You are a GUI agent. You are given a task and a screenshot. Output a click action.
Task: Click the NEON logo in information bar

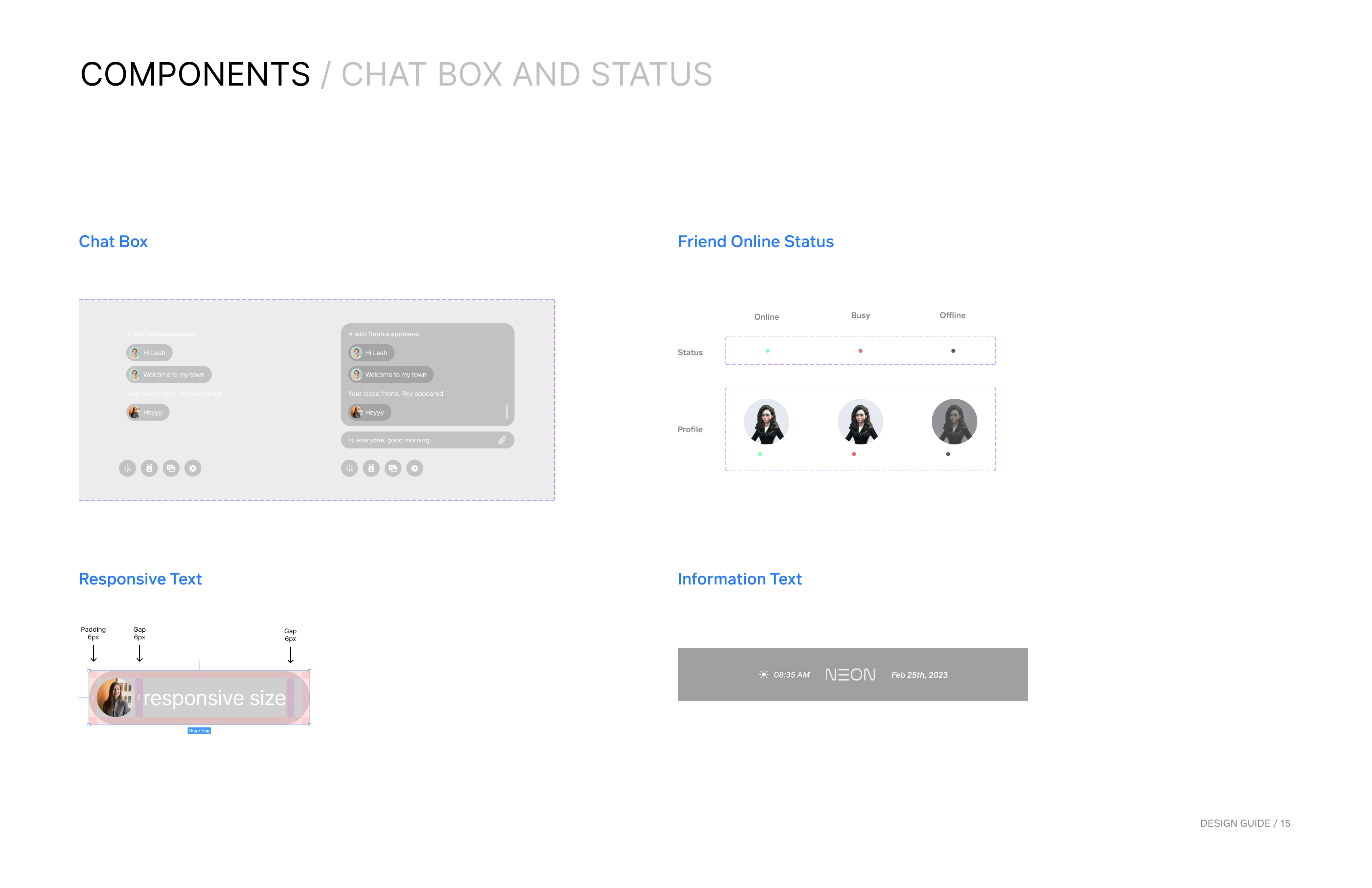[850, 674]
